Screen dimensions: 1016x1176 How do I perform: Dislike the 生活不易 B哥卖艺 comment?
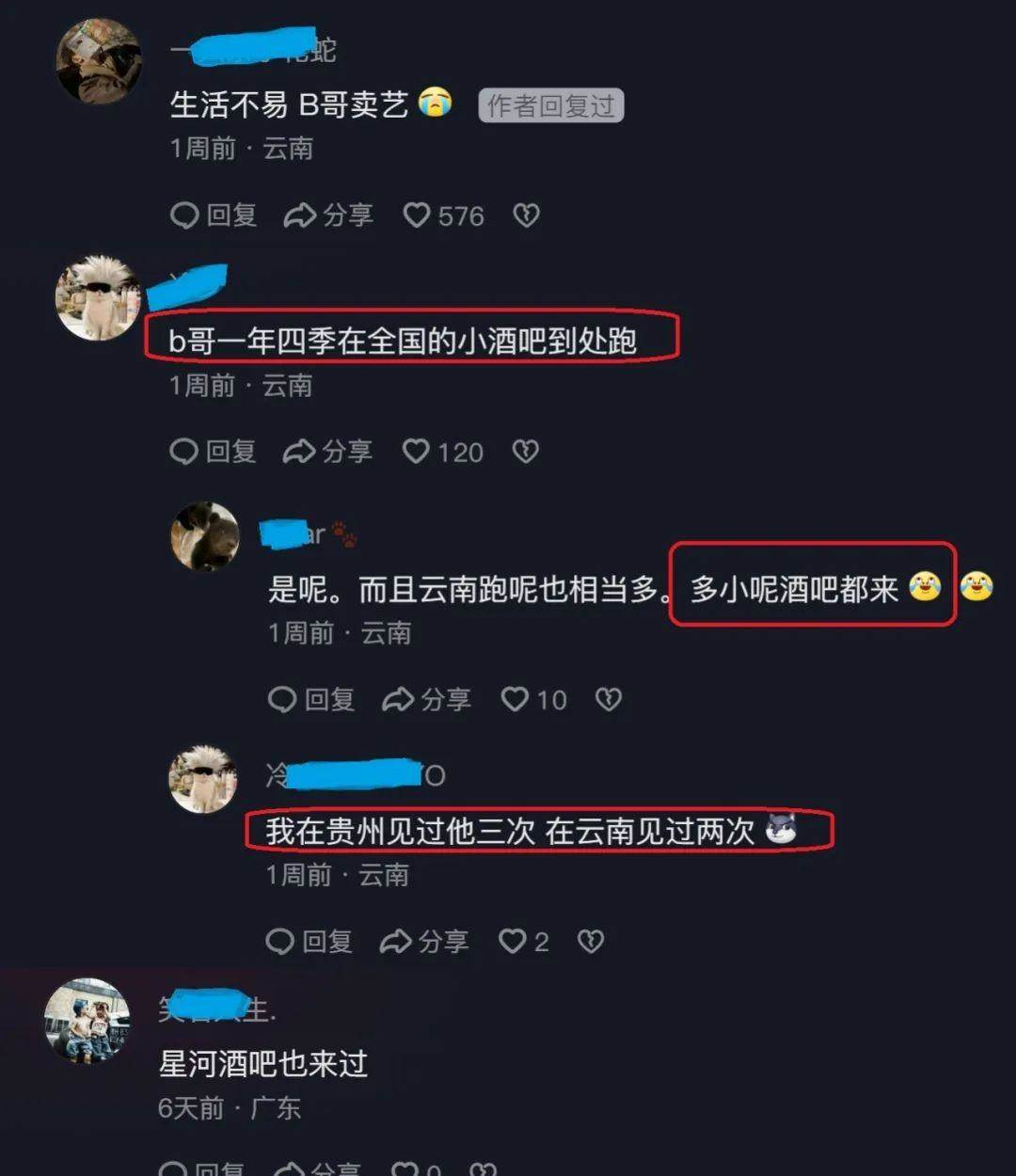point(526,216)
